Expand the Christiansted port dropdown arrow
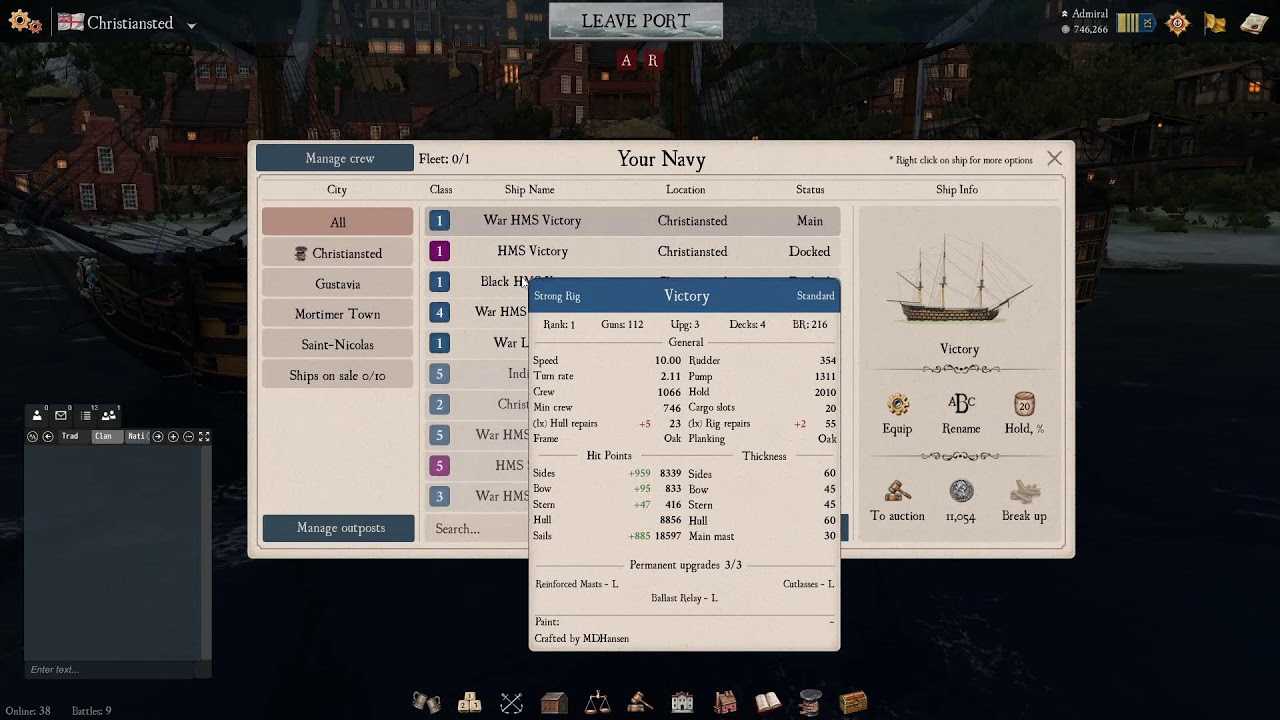1280x720 pixels. click(191, 25)
